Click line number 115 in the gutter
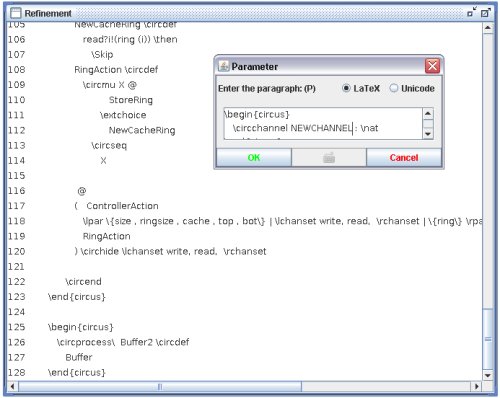Screen dimensions: 500x398 tap(16, 176)
